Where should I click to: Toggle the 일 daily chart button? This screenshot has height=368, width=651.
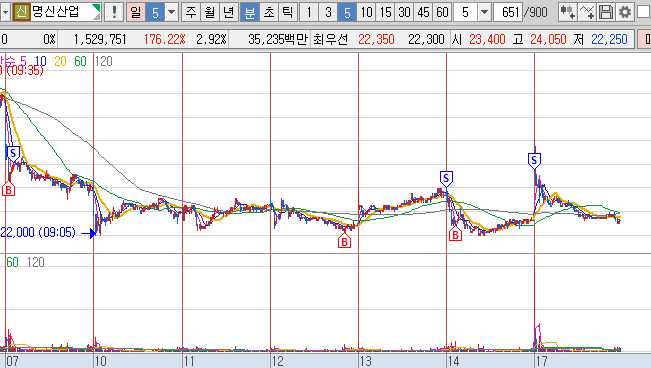136,12
